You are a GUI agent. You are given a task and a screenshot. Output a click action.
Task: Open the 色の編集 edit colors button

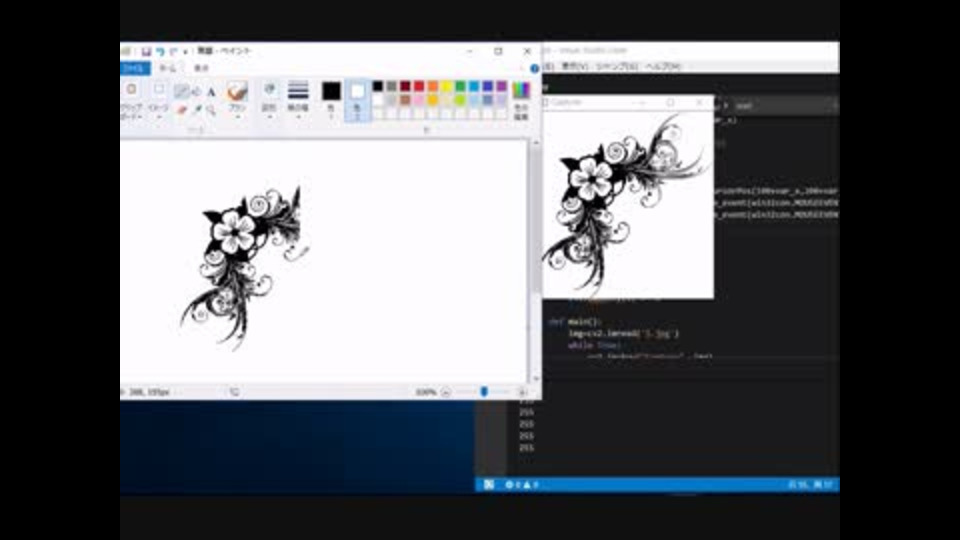coord(521,100)
